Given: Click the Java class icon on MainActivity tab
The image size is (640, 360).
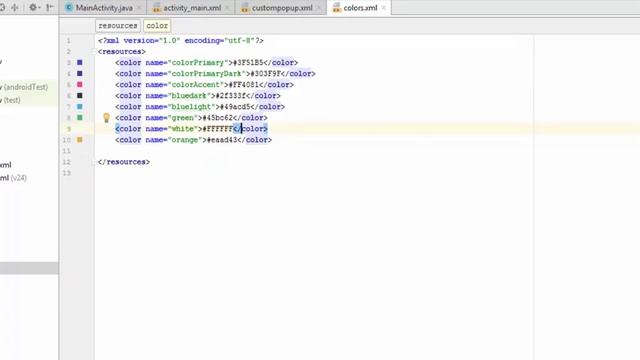Looking at the screenshot, I should 69,8.
